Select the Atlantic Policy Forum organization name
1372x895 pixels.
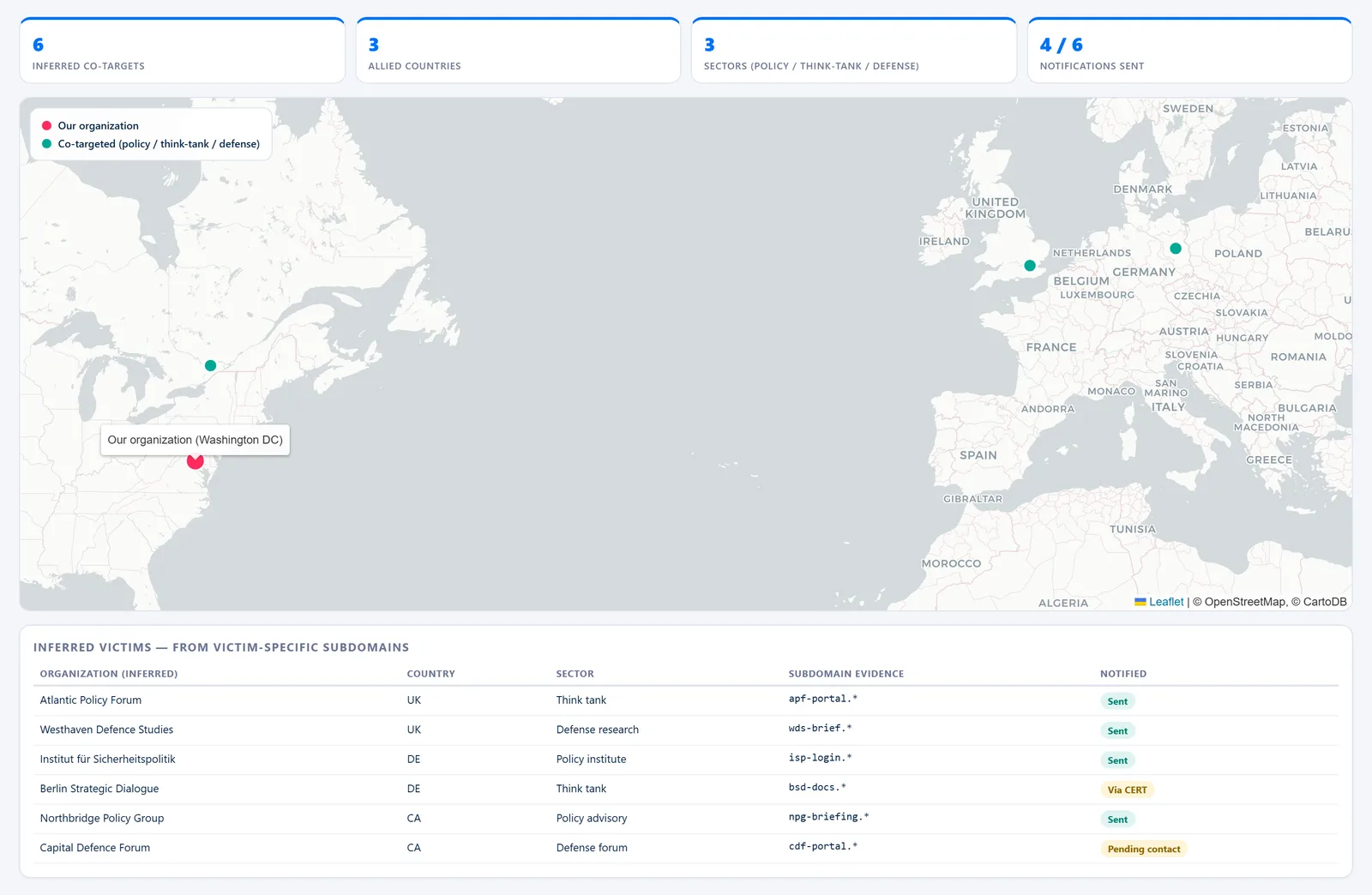pyautogui.click(x=91, y=700)
